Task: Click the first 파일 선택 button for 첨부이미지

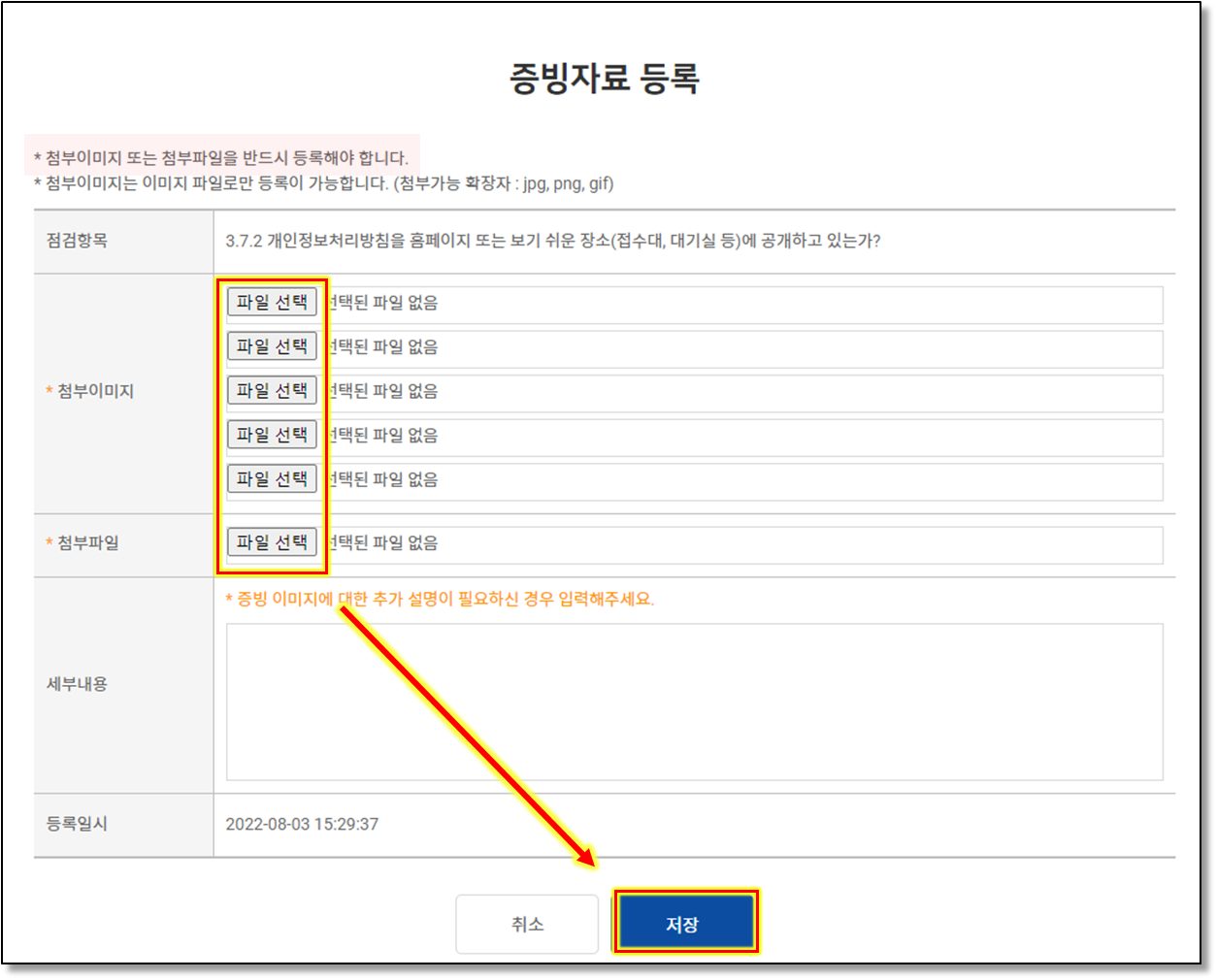Action: [x=272, y=303]
